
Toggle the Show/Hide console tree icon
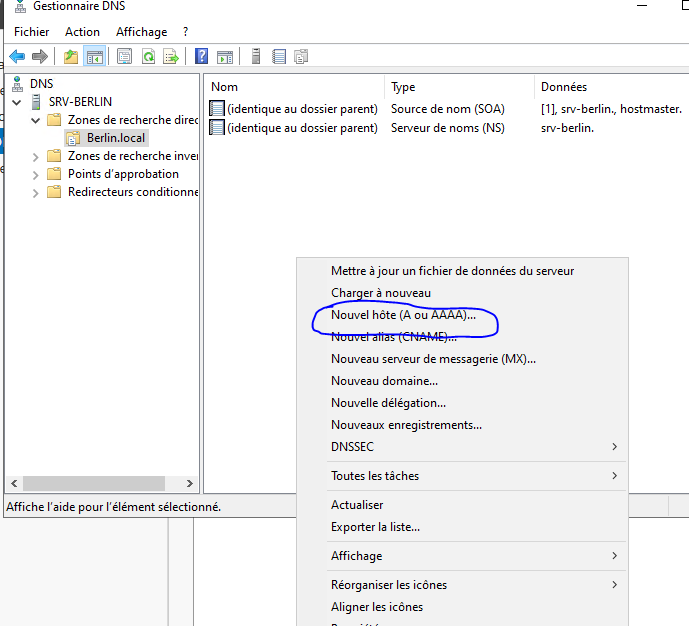click(x=94, y=56)
